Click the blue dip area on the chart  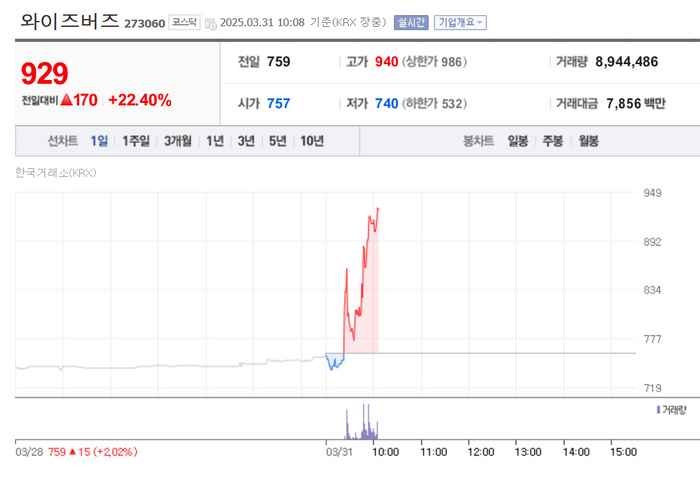pos(334,361)
